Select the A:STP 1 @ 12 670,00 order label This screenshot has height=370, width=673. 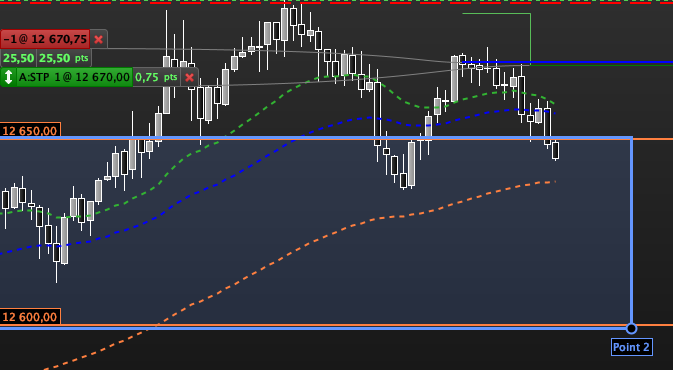click(x=74, y=77)
